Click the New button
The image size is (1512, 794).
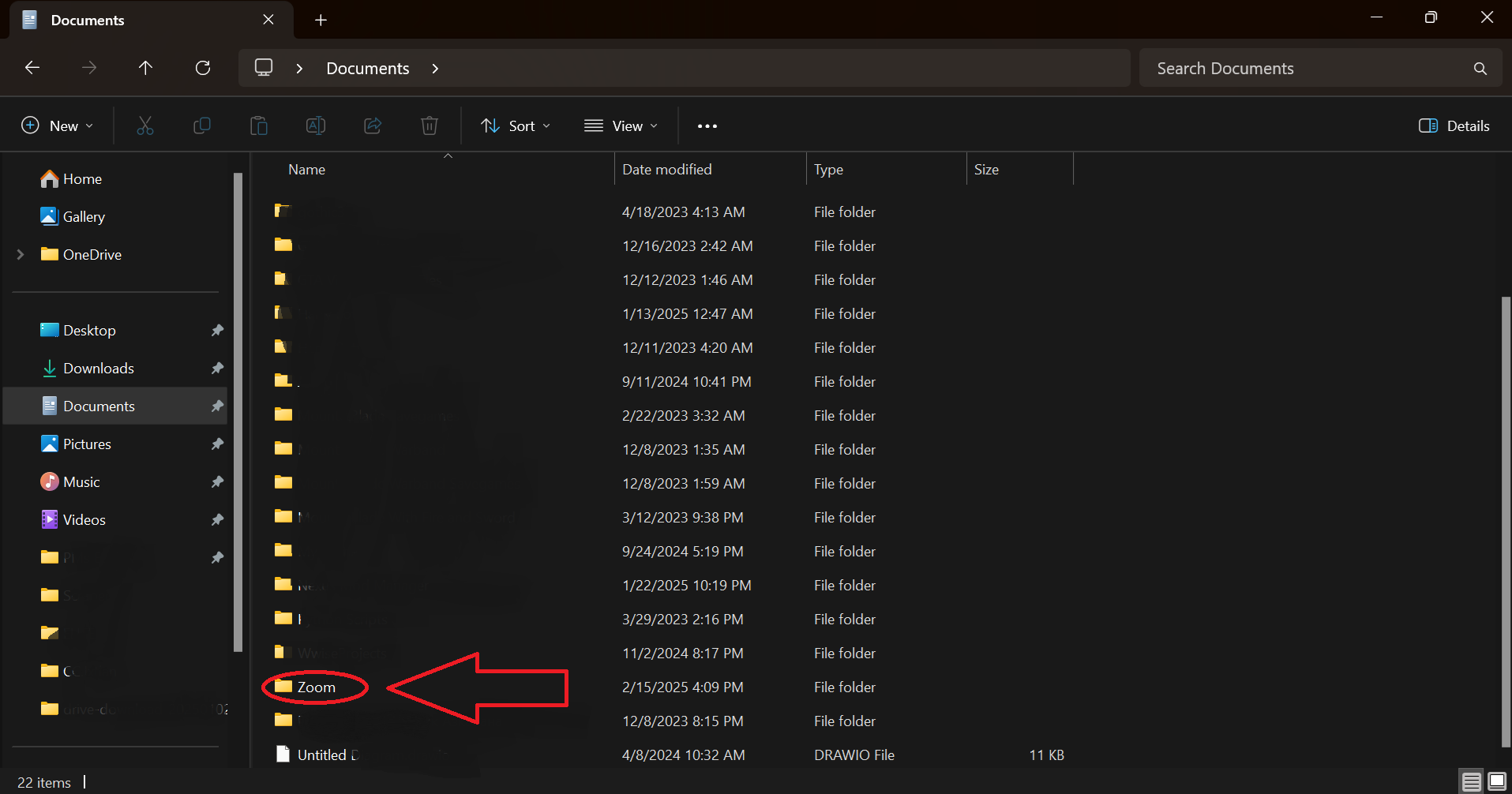coord(57,125)
